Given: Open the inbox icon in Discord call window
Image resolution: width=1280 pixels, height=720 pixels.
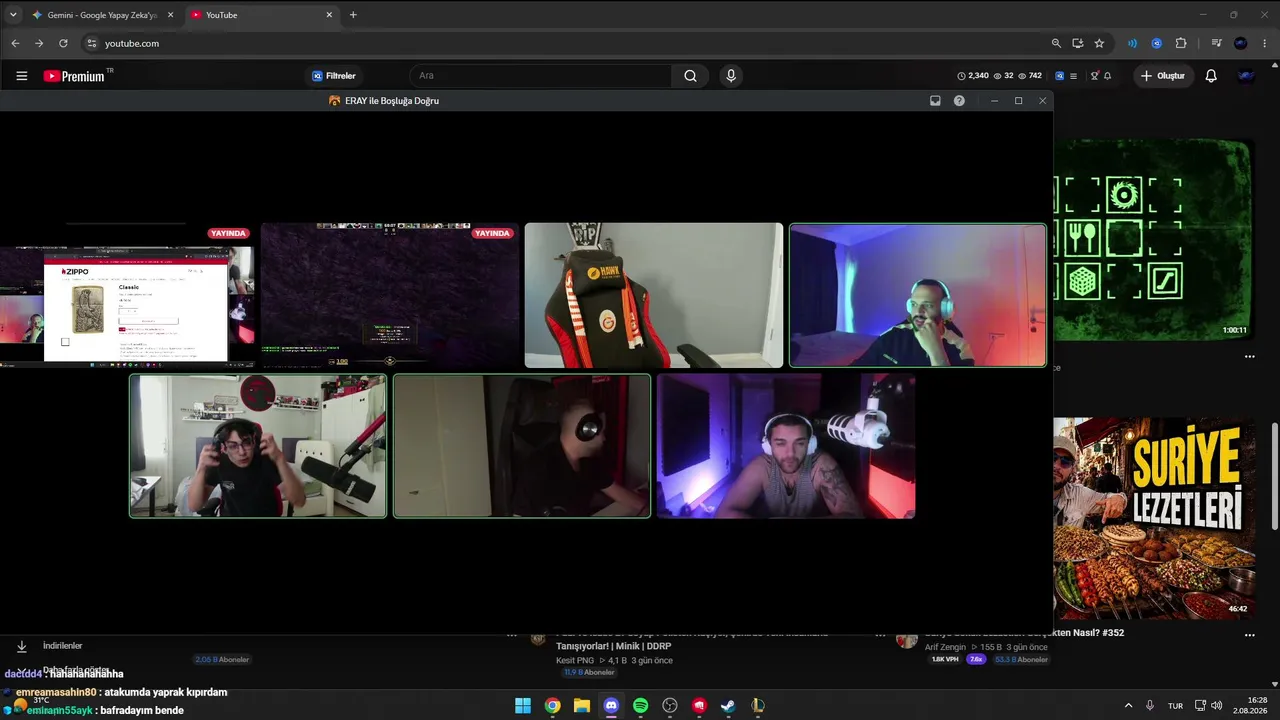Looking at the screenshot, I should 935,101.
